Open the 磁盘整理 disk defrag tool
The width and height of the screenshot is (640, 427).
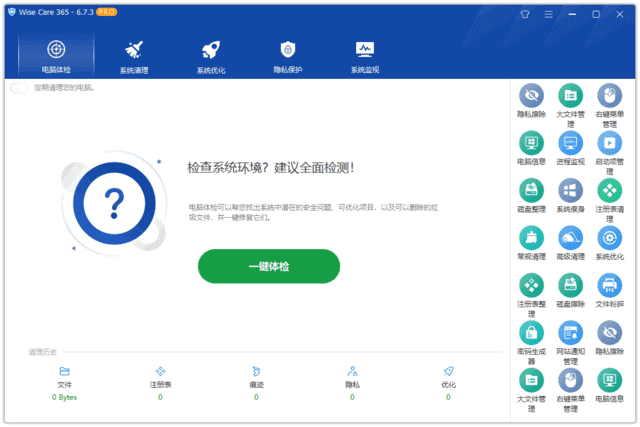click(x=531, y=191)
